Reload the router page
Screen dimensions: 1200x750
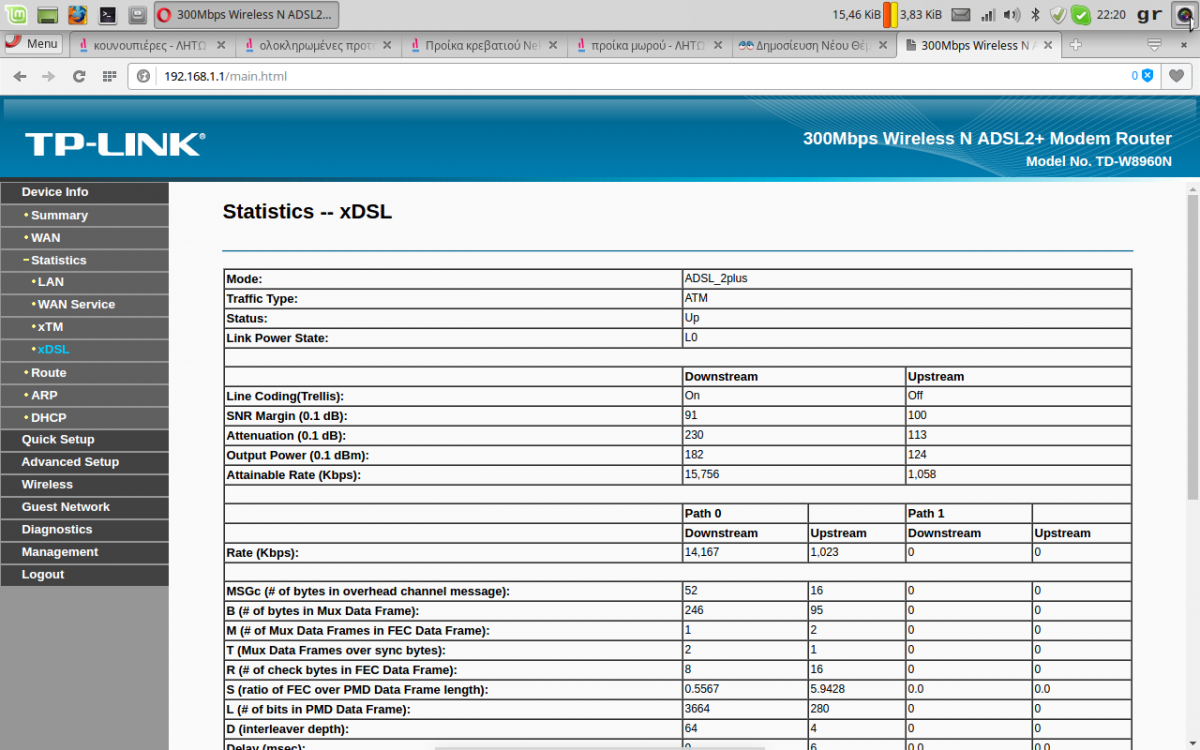(79, 76)
